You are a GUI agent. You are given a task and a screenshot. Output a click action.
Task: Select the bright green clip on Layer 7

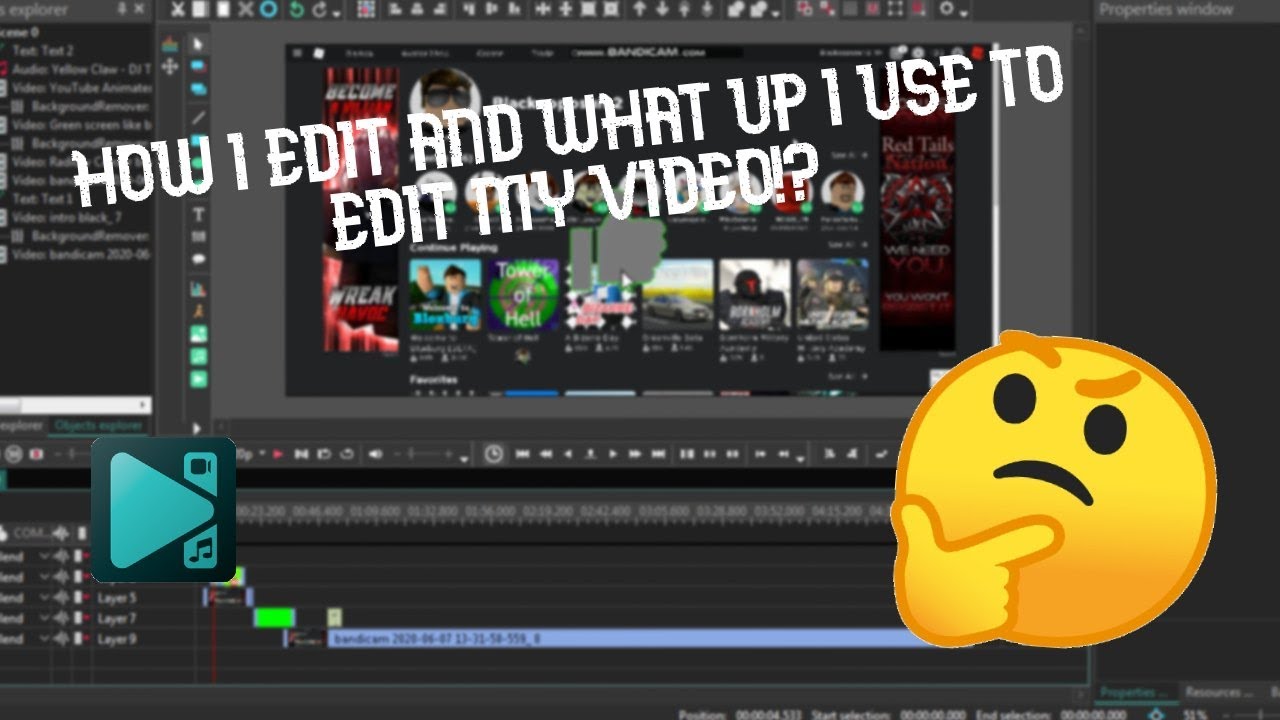click(x=274, y=618)
